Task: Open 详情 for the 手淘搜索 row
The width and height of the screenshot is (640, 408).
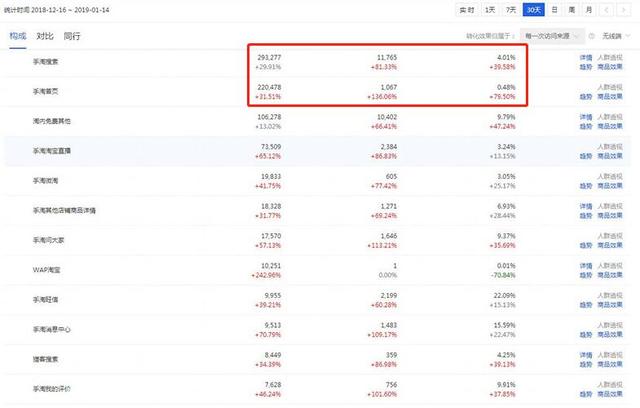Action: [x=586, y=58]
